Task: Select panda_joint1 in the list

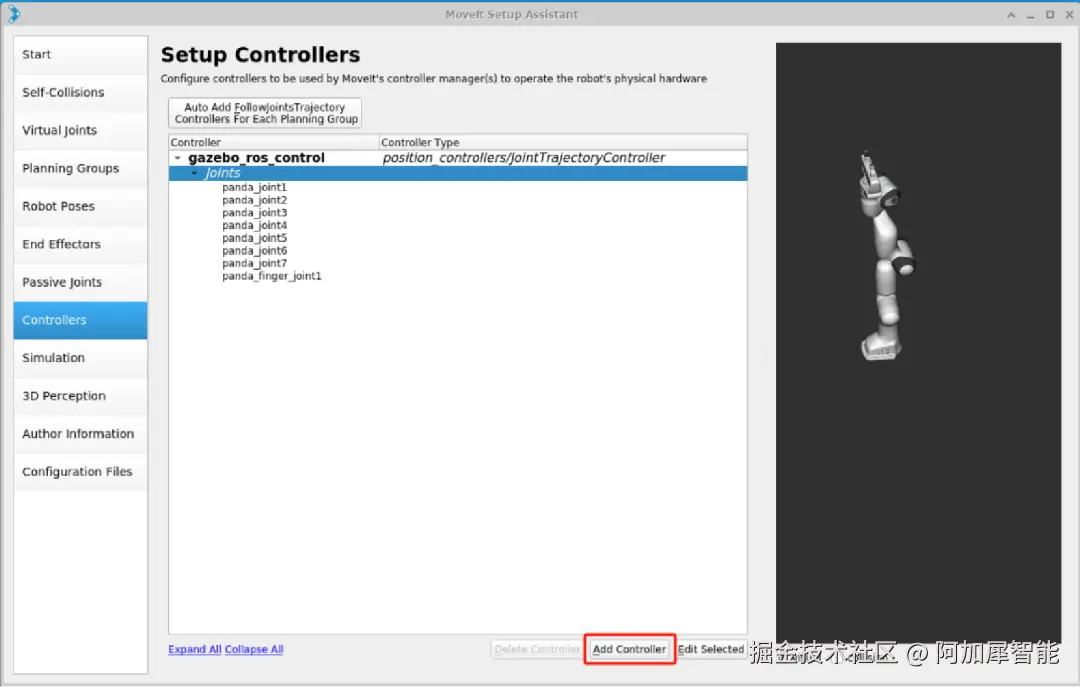Action: click(x=254, y=187)
